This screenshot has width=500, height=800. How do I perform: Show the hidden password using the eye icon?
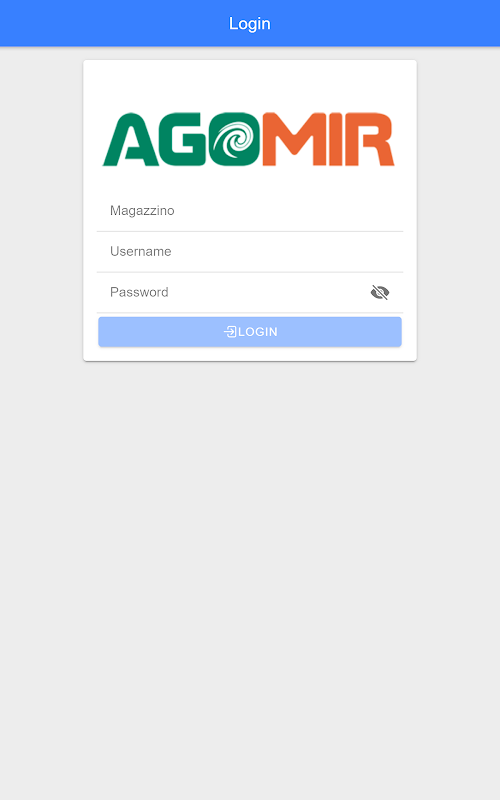point(380,292)
